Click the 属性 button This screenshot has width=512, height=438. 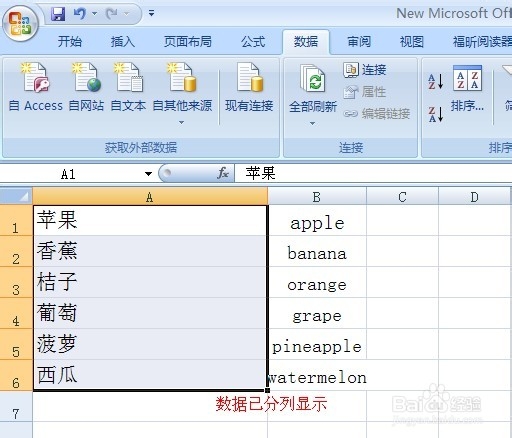point(365,92)
